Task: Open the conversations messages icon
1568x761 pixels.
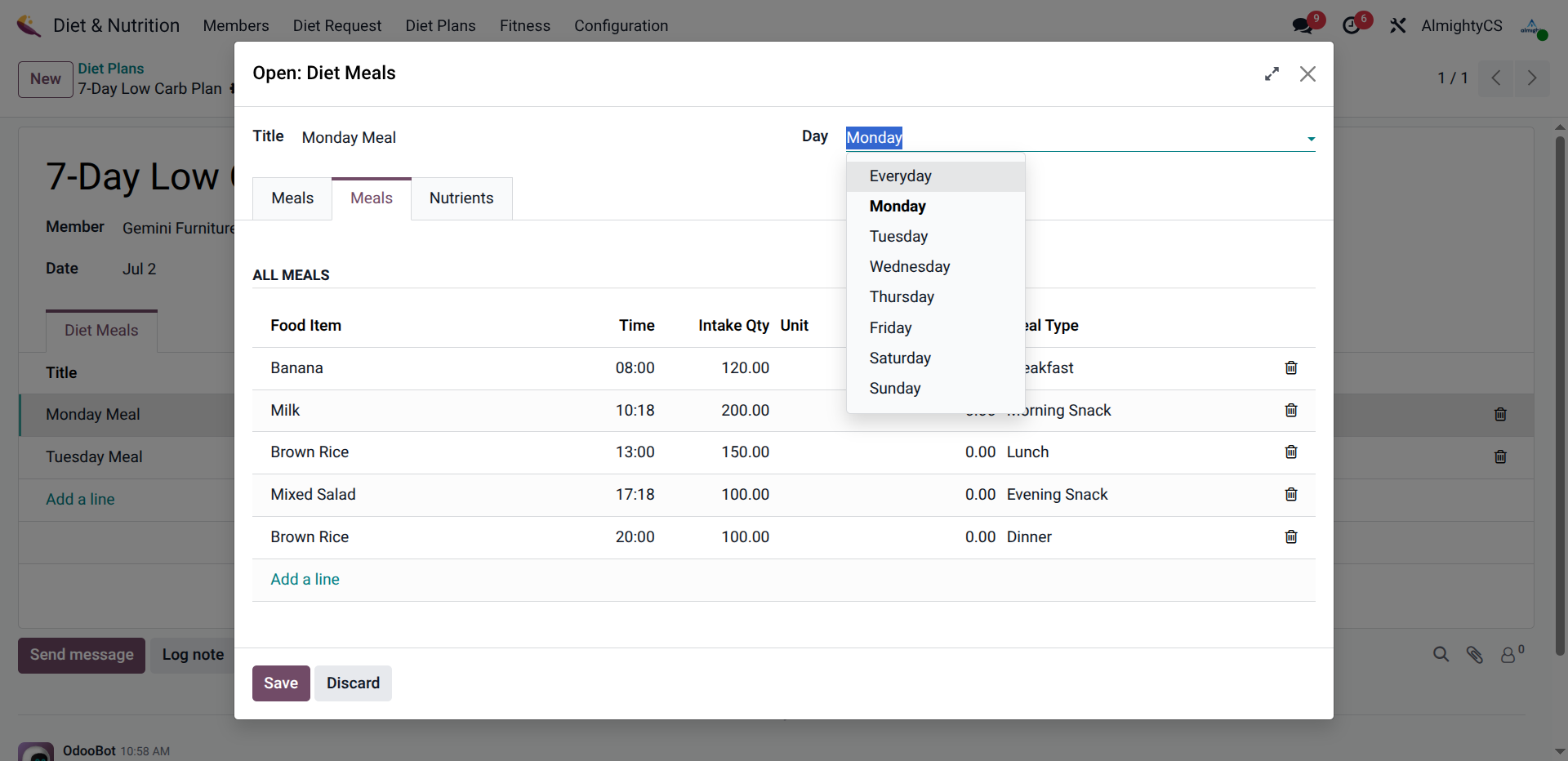Action: [x=1303, y=26]
